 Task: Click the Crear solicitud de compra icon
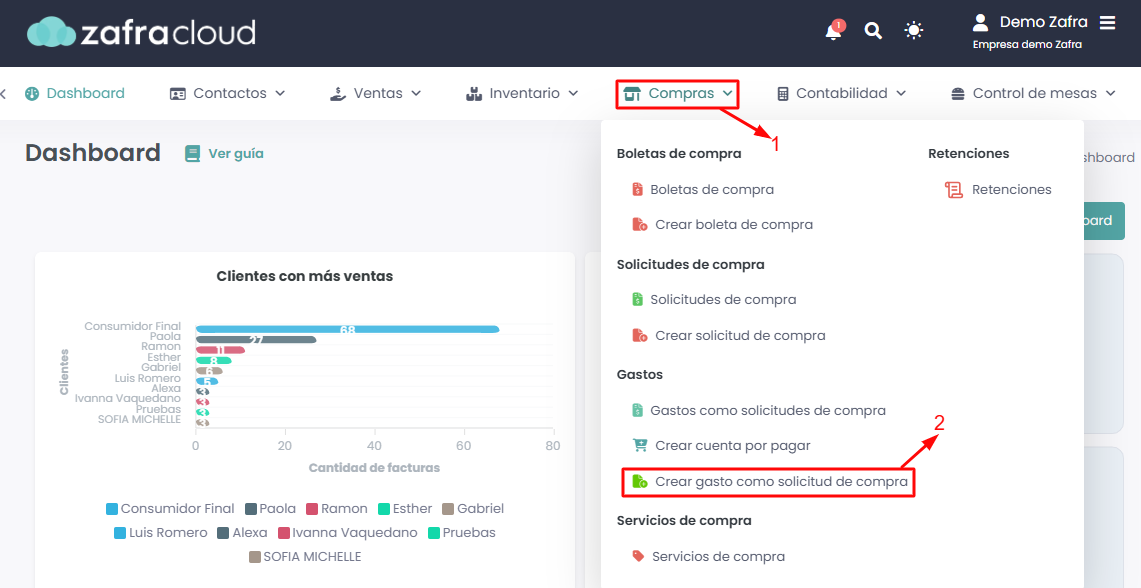point(640,335)
